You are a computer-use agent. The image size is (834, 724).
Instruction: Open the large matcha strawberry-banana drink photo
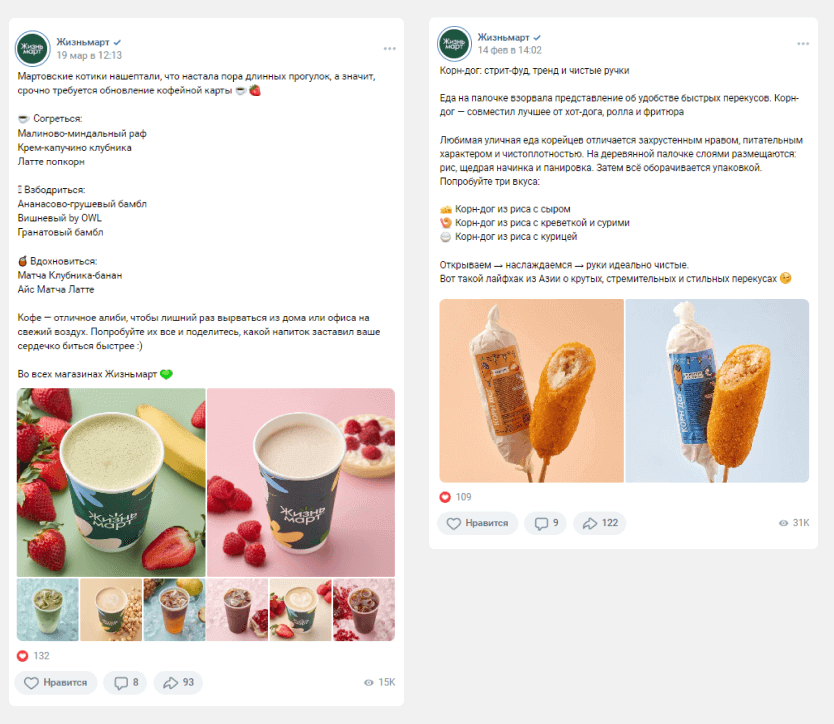point(110,482)
